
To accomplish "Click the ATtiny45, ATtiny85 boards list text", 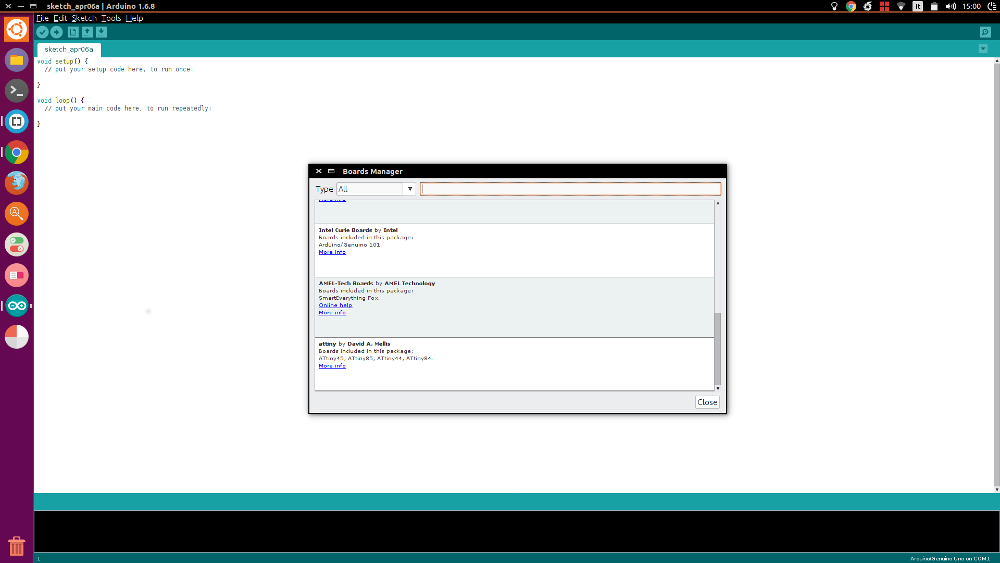I will (376, 358).
